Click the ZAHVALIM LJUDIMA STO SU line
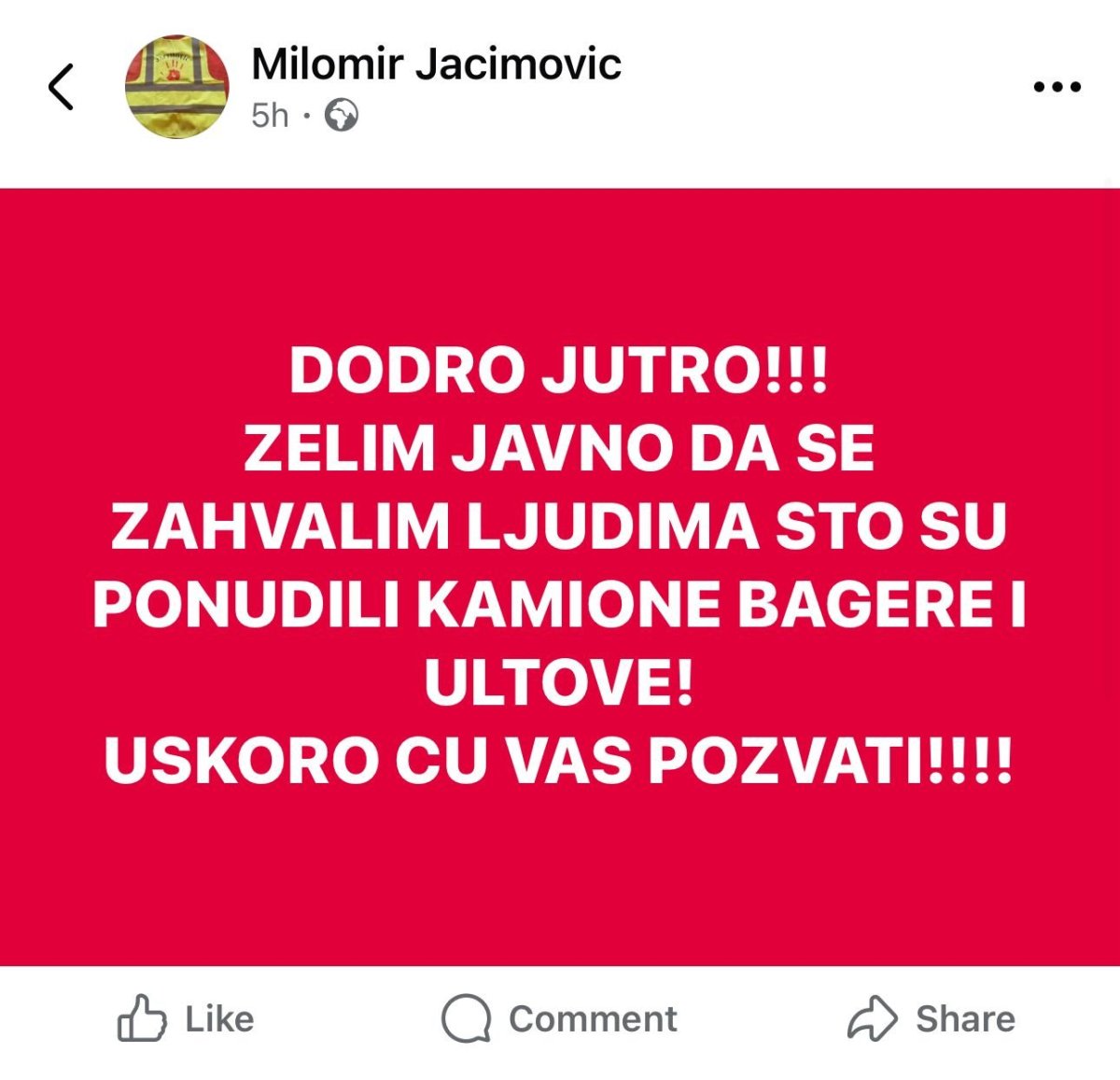 click(x=559, y=527)
